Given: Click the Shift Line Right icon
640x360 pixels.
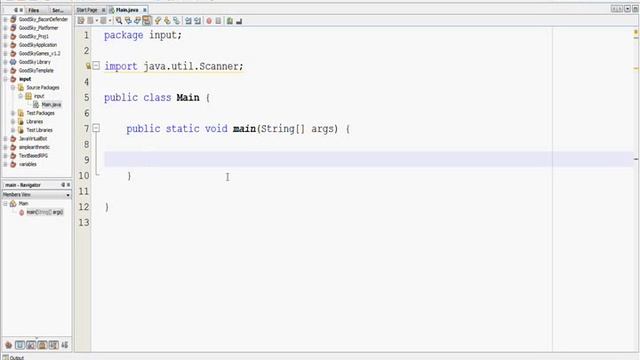Looking at the screenshot, I should tap(198, 21).
